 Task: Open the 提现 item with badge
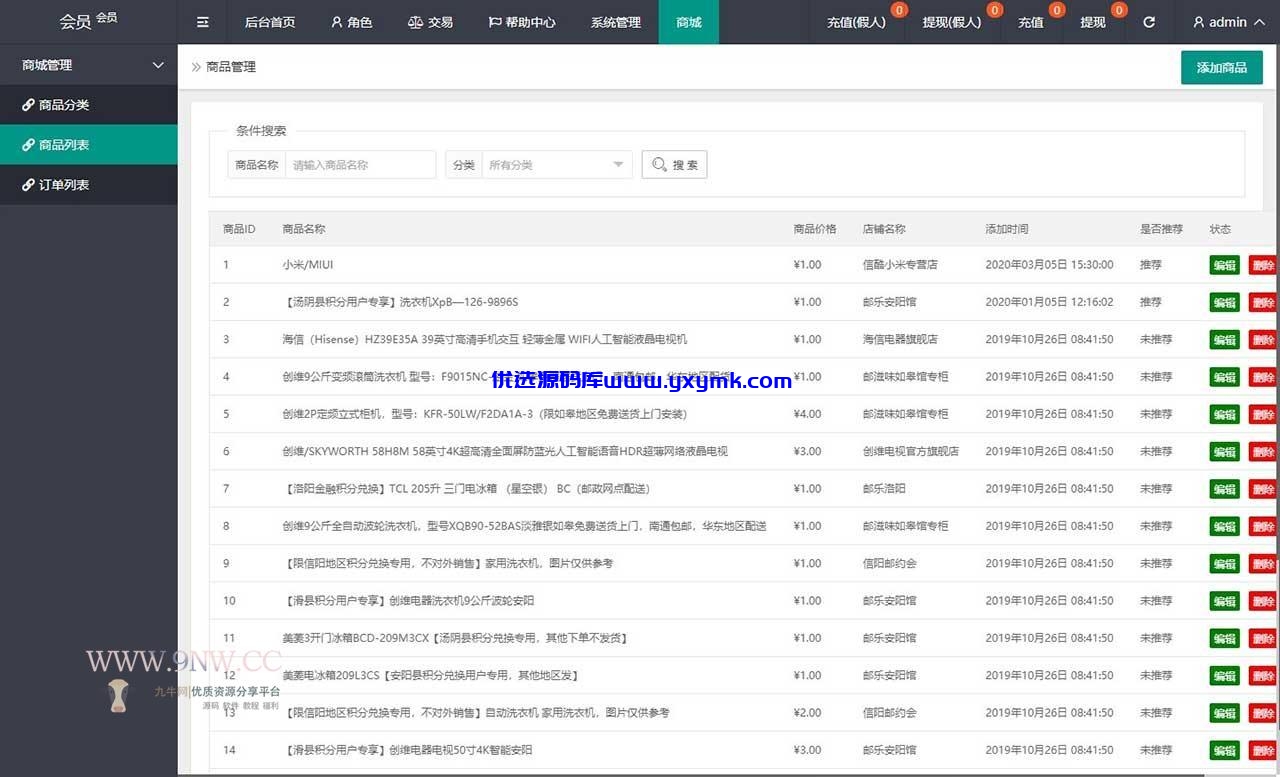[1093, 22]
